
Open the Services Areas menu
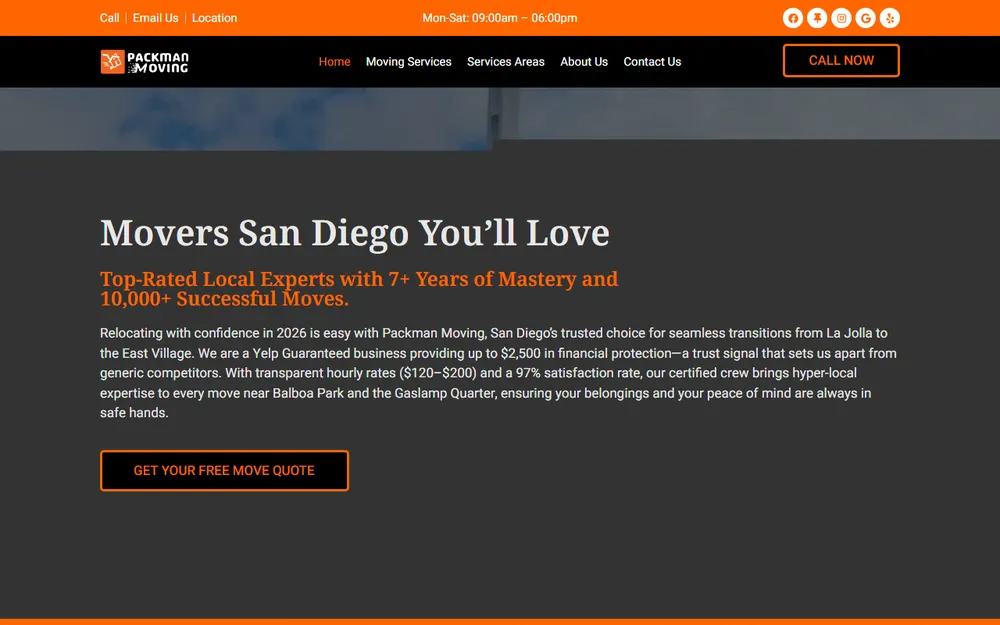pyautogui.click(x=506, y=62)
